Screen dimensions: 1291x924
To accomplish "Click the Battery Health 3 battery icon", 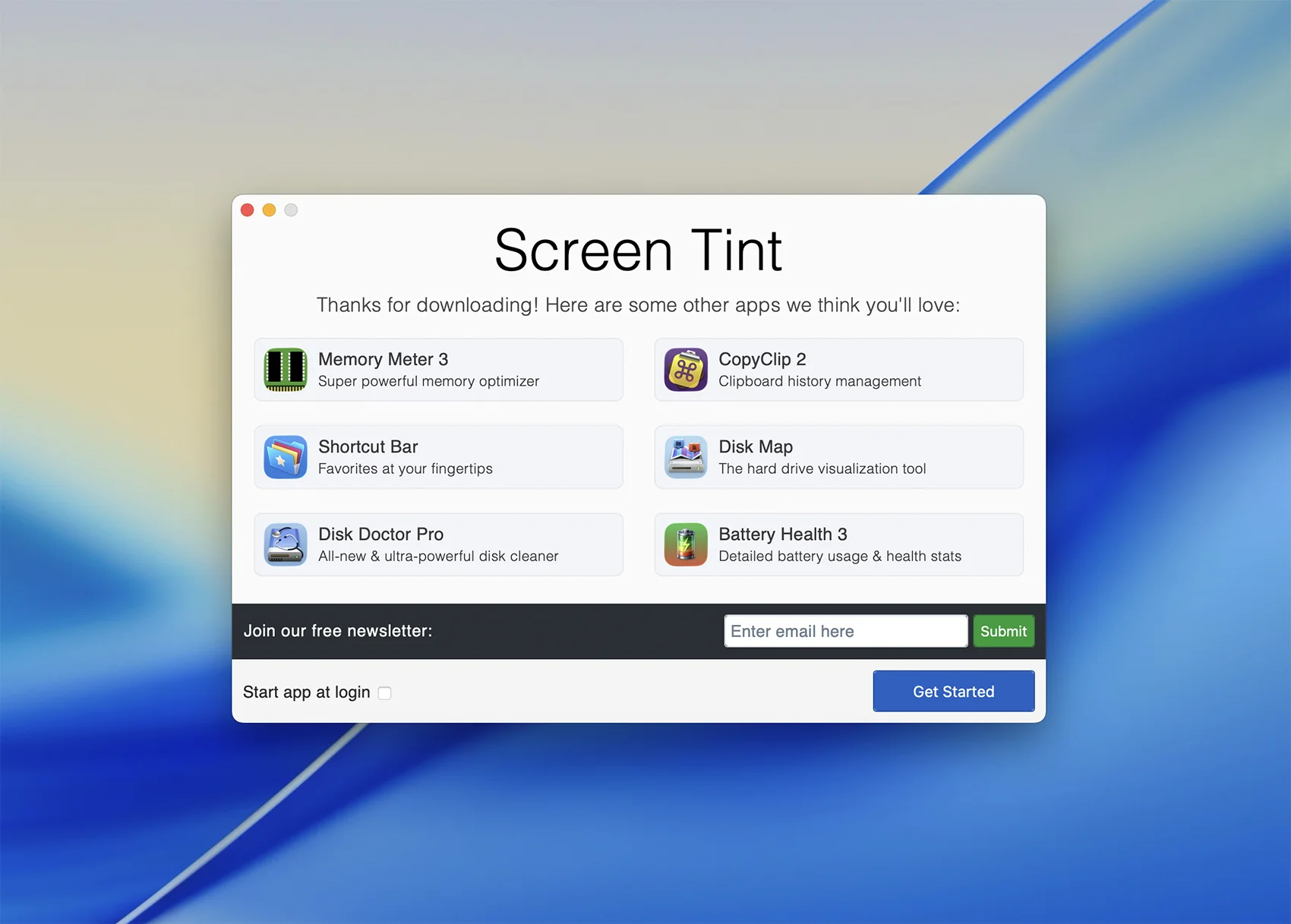I will point(686,544).
